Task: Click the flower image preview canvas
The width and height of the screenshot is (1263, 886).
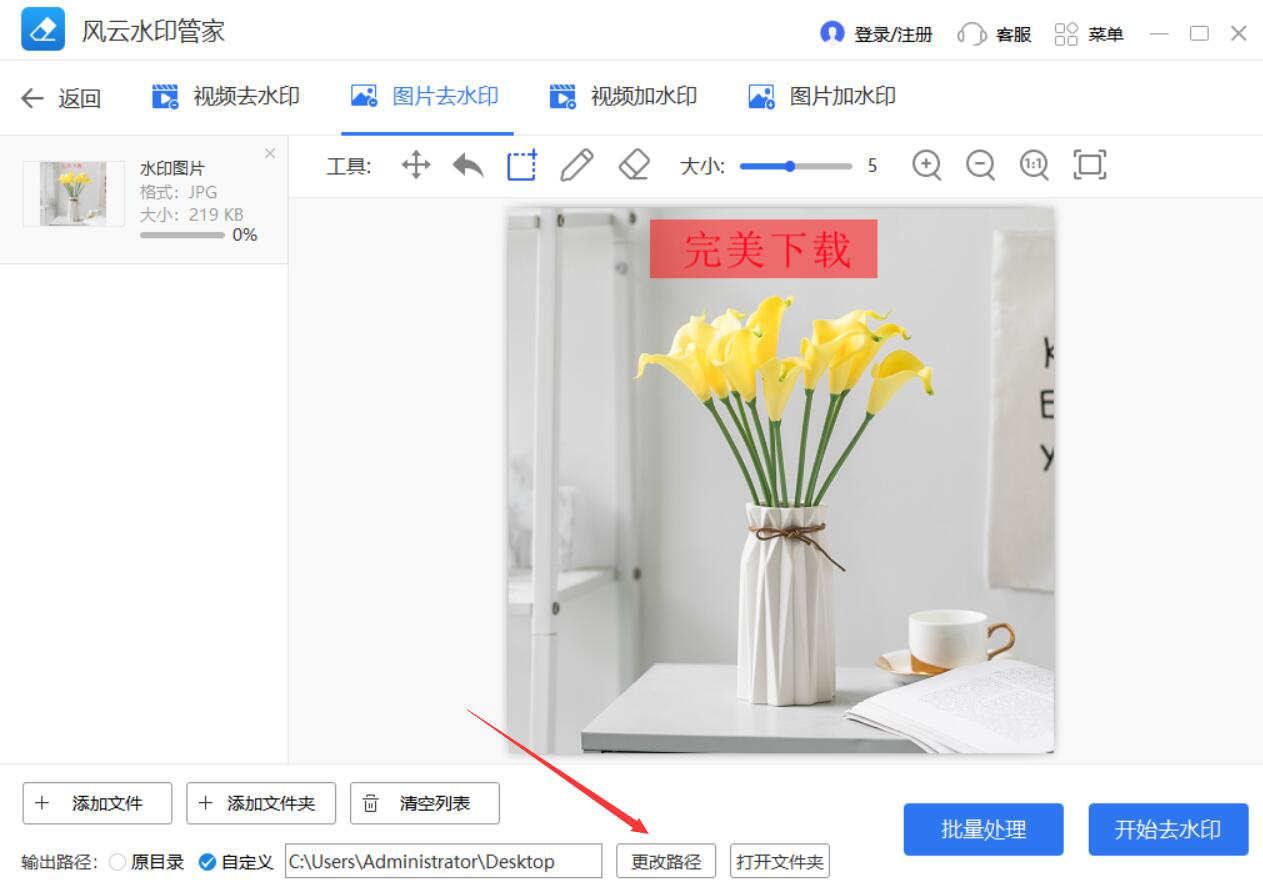Action: (780, 480)
